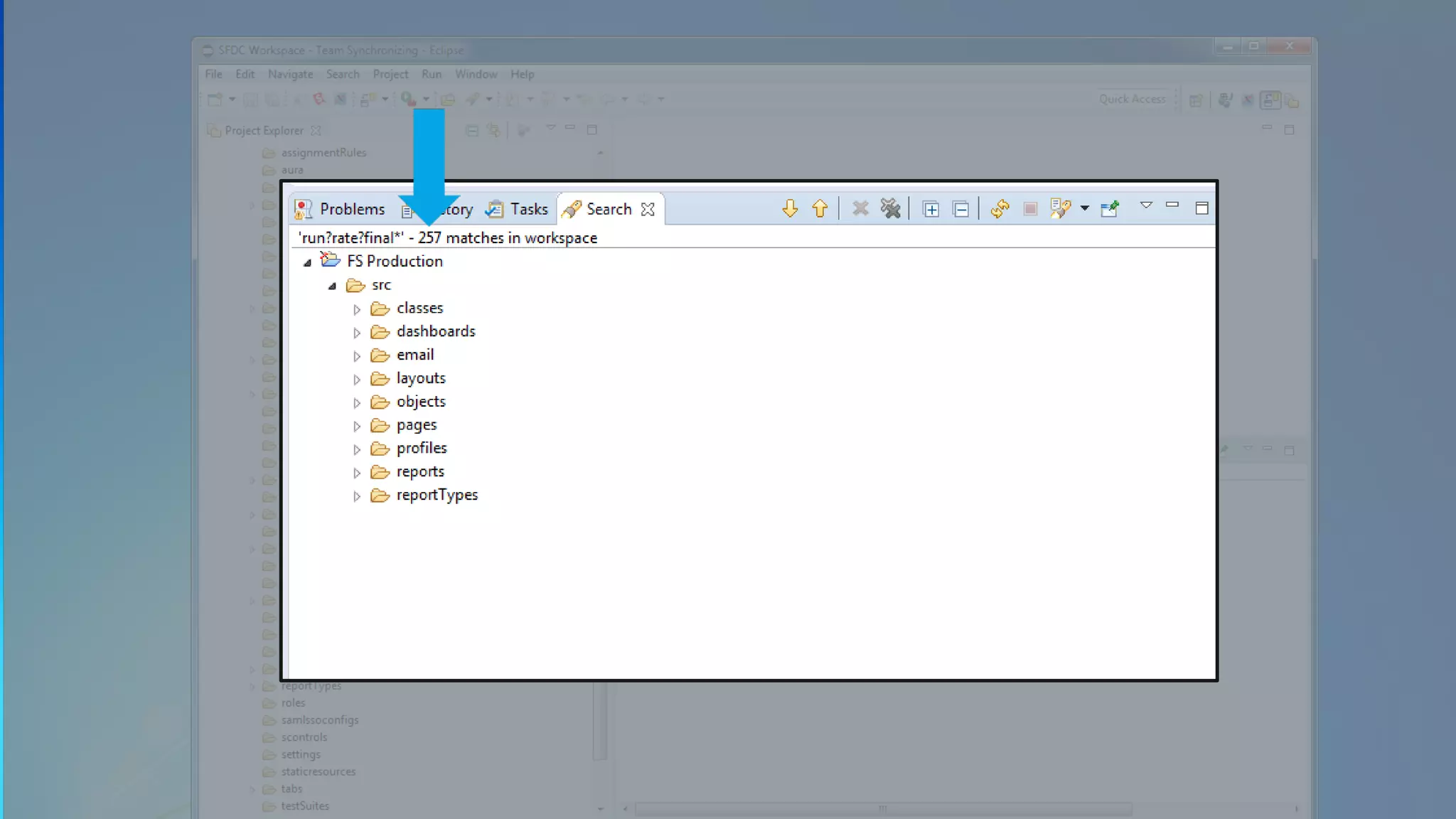Collapse the src folder

[x=332, y=286]
